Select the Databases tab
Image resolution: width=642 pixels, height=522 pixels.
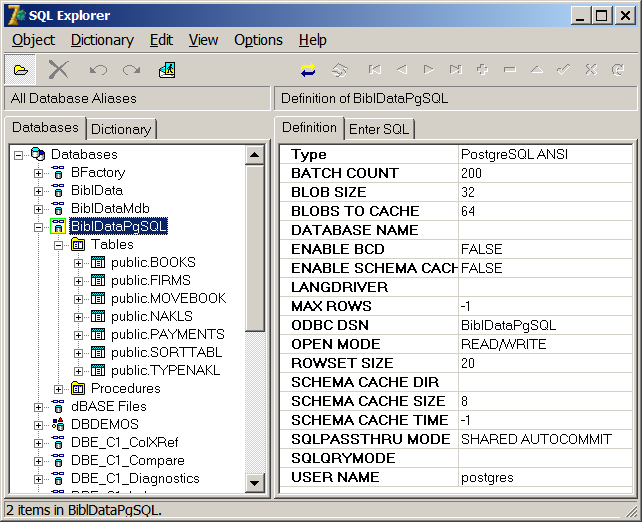tap(45, 128)
